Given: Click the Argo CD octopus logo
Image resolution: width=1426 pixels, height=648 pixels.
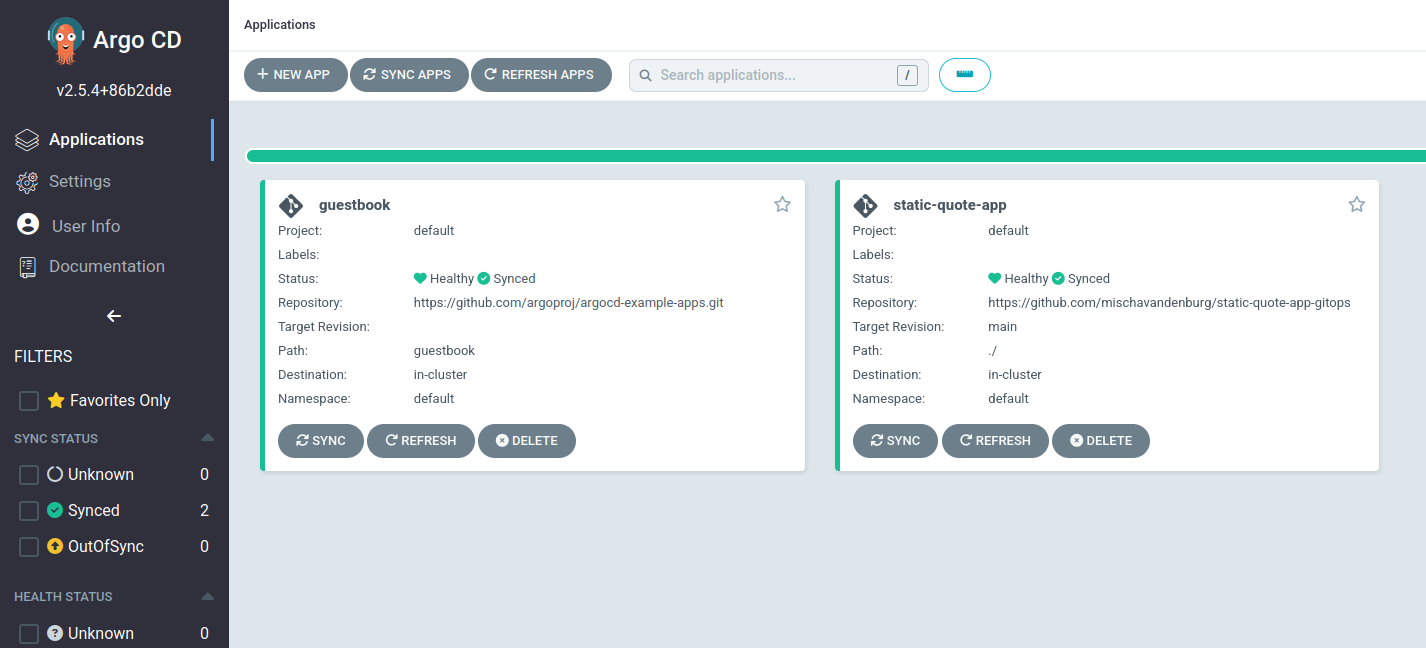Looking at the screenshot, I should (64, 40).
